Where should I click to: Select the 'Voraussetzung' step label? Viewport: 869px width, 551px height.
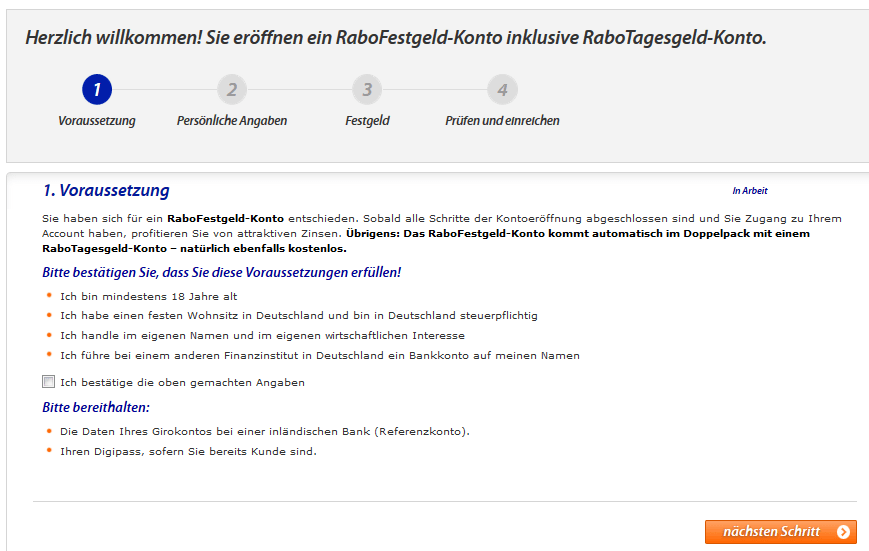[97, 121]
